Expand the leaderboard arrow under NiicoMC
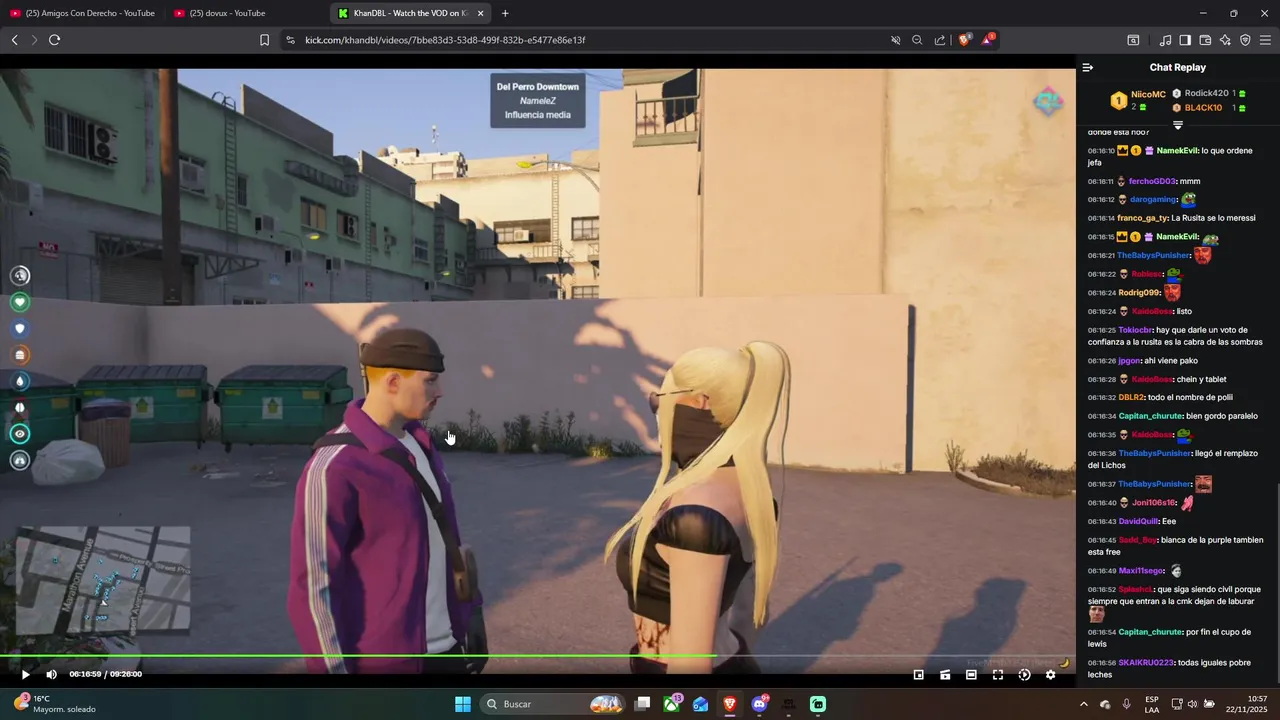 (x=1177, y=125)
